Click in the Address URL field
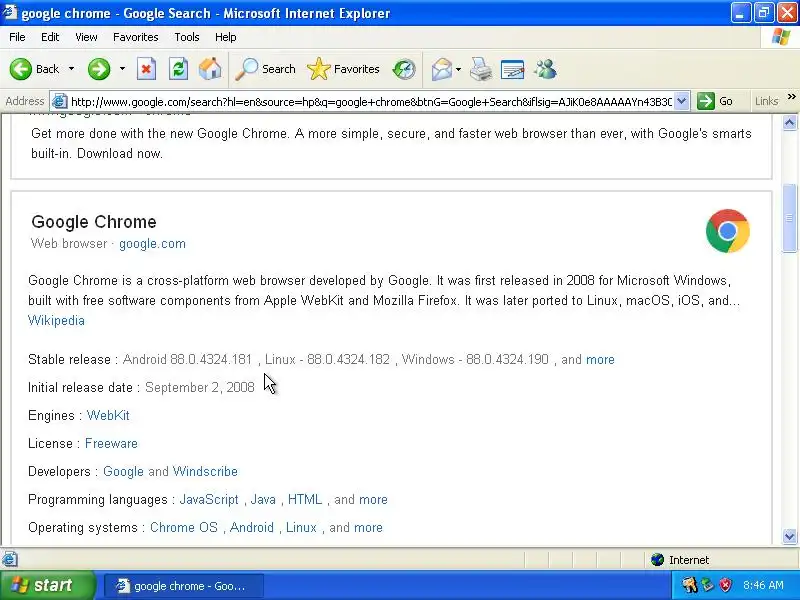The height and width of the screenshot is (600, 800). pos(371,102)
